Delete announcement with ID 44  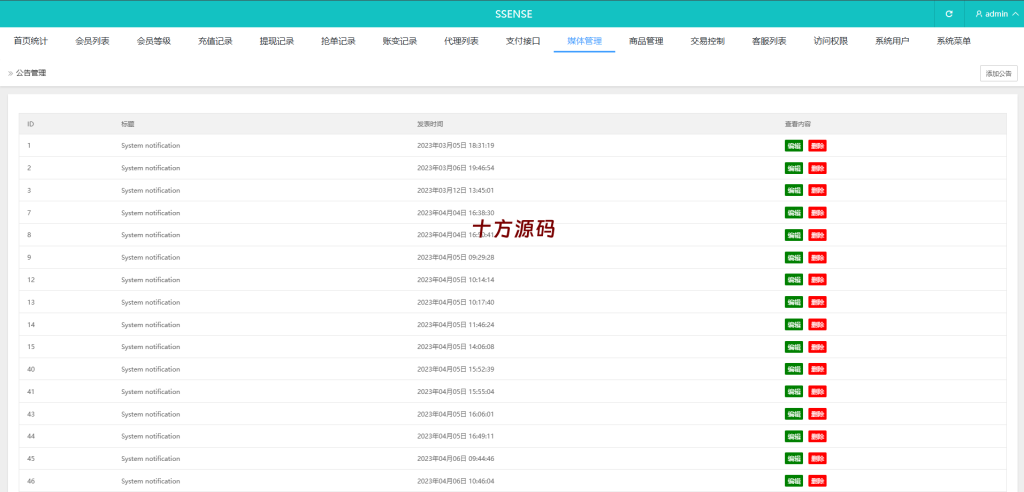pyautogui.click(x=817, y=436)
